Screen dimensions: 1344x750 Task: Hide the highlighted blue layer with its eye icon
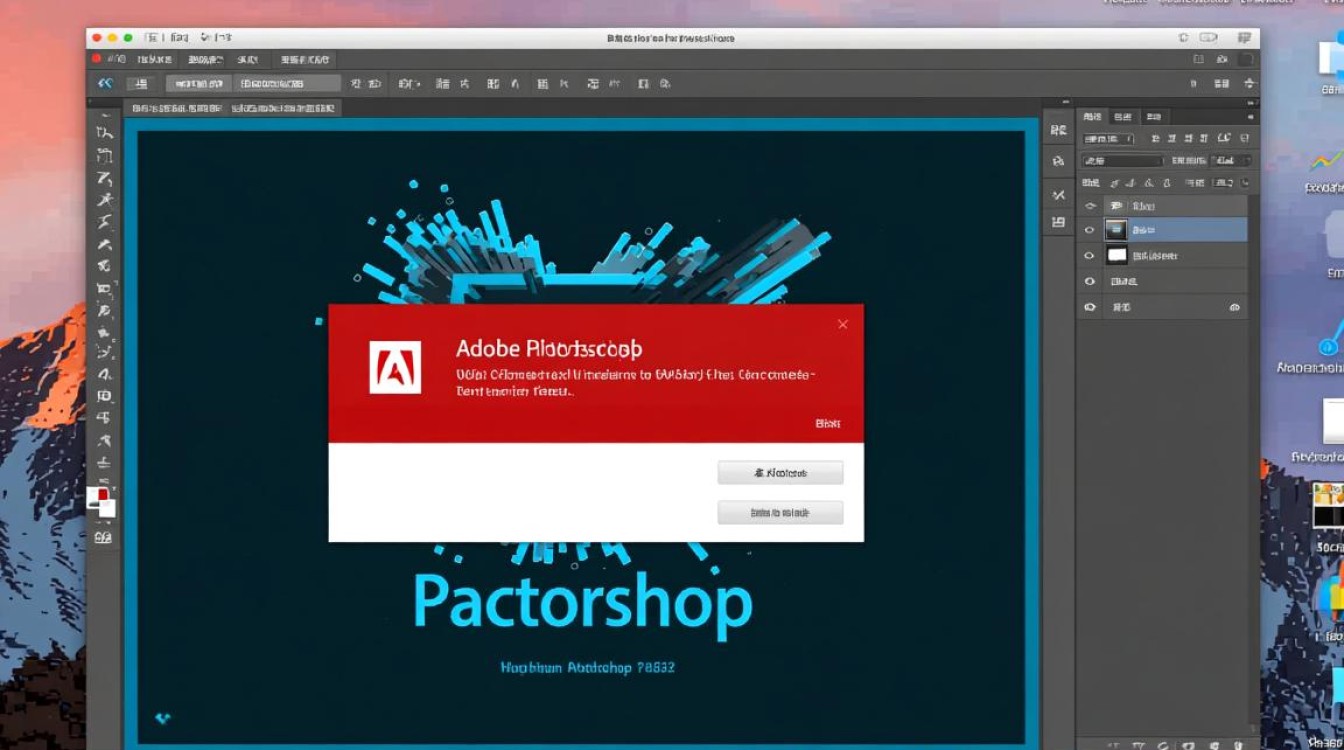(1090, 230)
